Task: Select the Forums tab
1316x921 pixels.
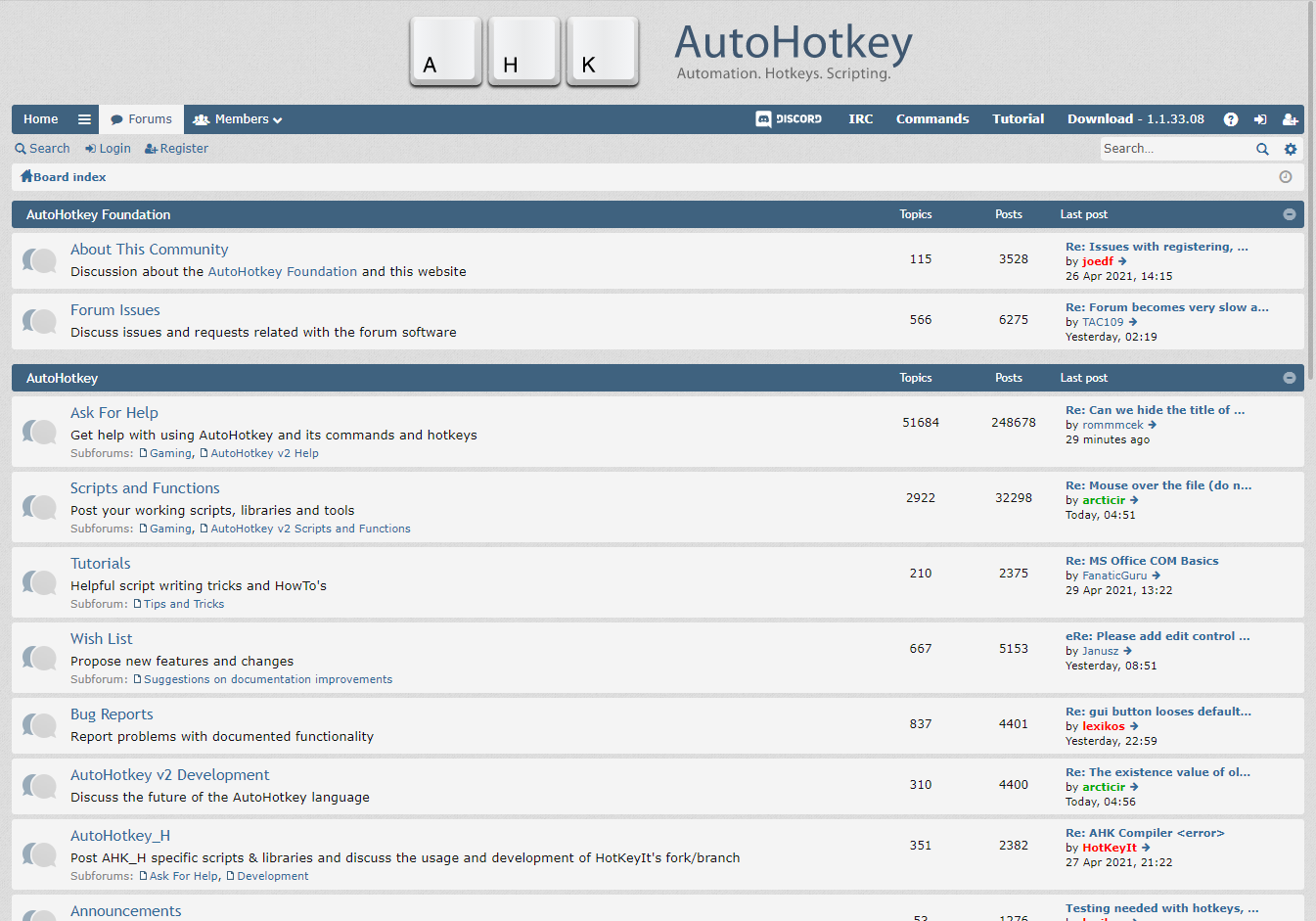Action: 141,119
